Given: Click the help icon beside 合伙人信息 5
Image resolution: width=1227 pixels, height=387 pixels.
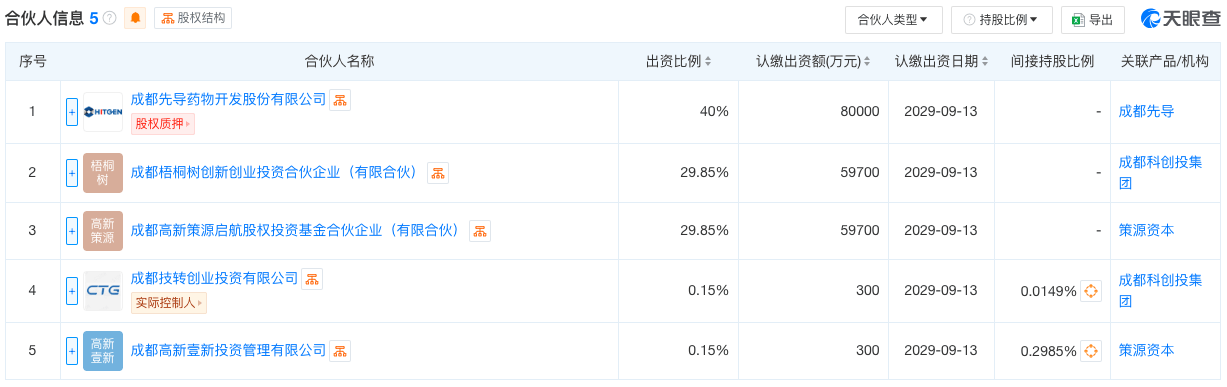Looking at the screenshot, I should coord(109,19).
